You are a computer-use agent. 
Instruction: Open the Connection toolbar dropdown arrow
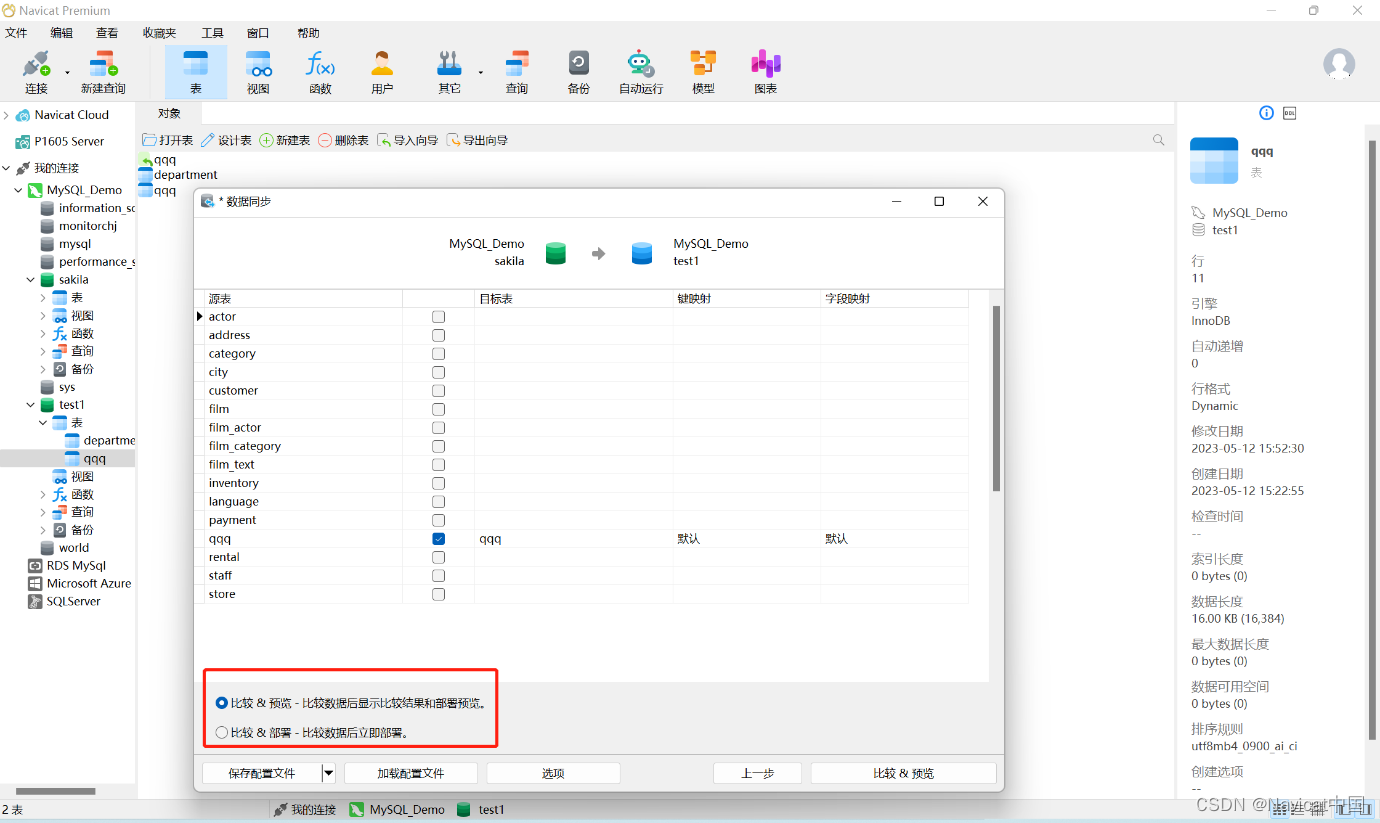point(68,72)
